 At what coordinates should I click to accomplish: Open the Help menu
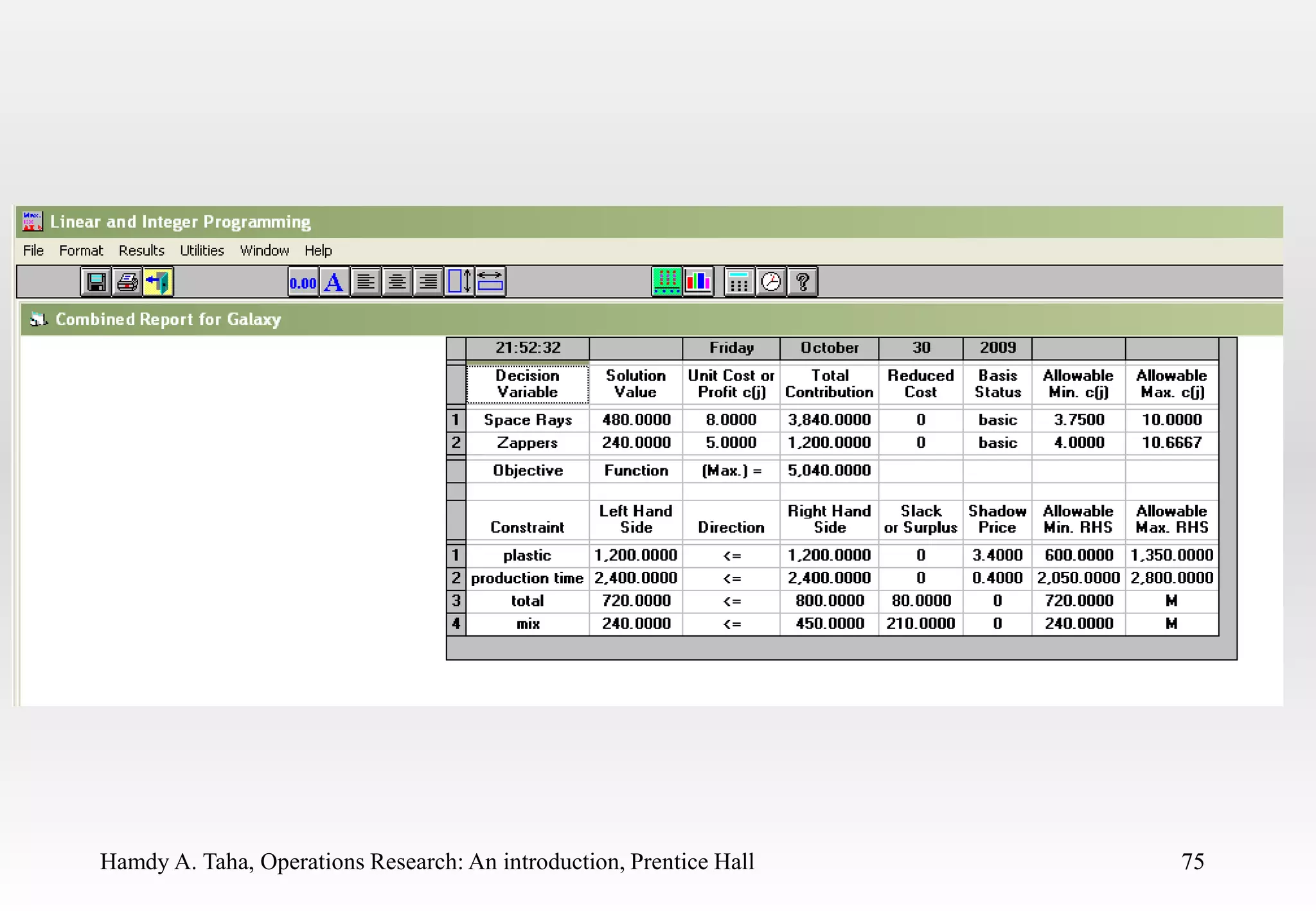(318, 251)
